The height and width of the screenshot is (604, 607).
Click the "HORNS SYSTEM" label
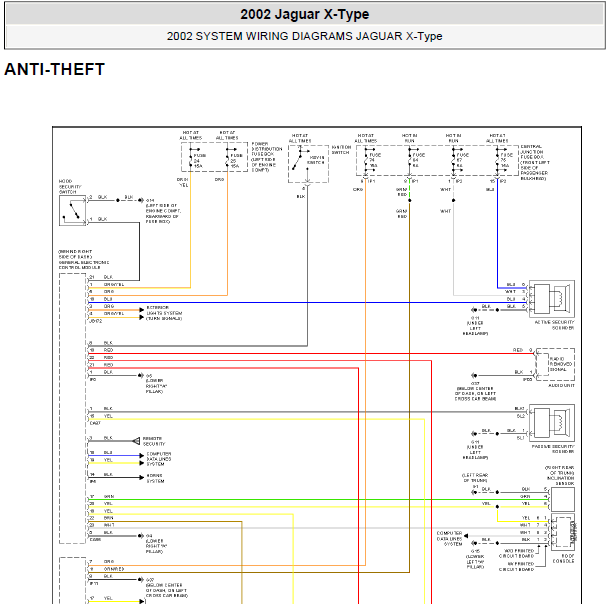click(155, 478)
